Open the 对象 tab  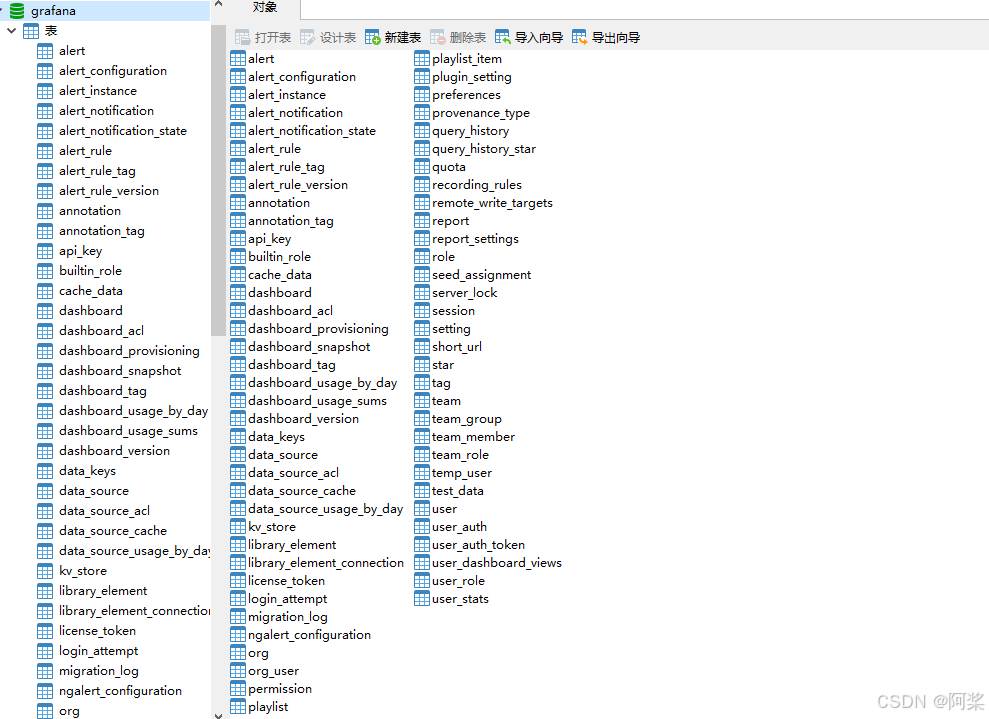point(264,7)
